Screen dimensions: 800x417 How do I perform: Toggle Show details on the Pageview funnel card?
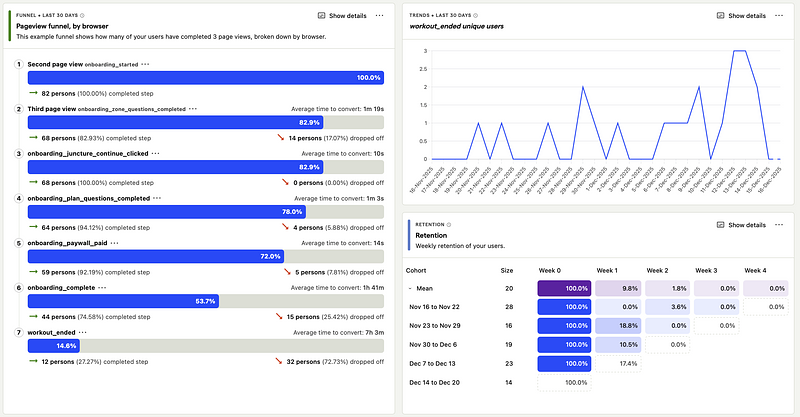[x=341, y=16]
